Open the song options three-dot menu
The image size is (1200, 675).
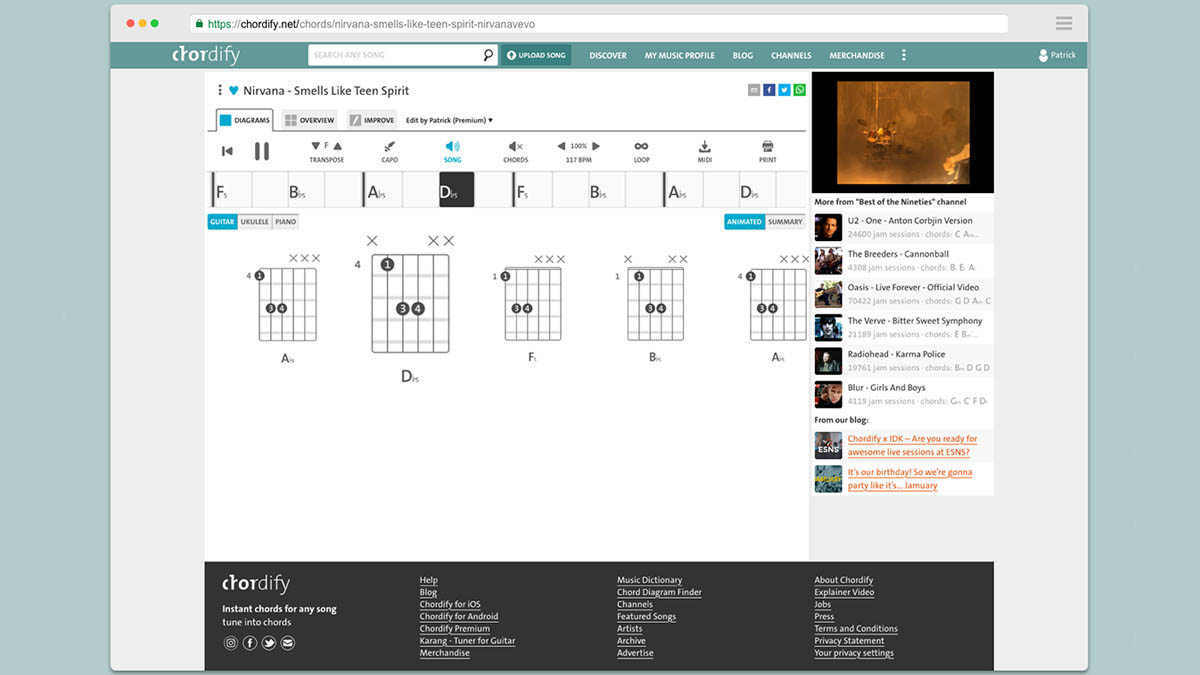tap(220, 90)
